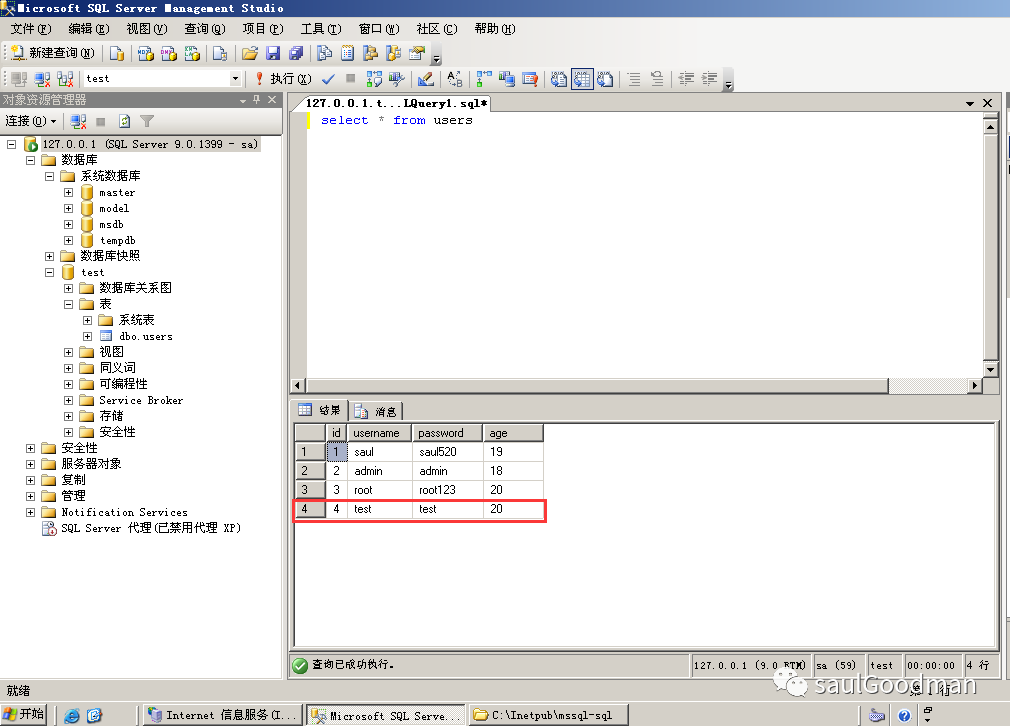Click the Object Explorer filter funnel icon
Screen dimensions: 1010x726
[148, 121]
